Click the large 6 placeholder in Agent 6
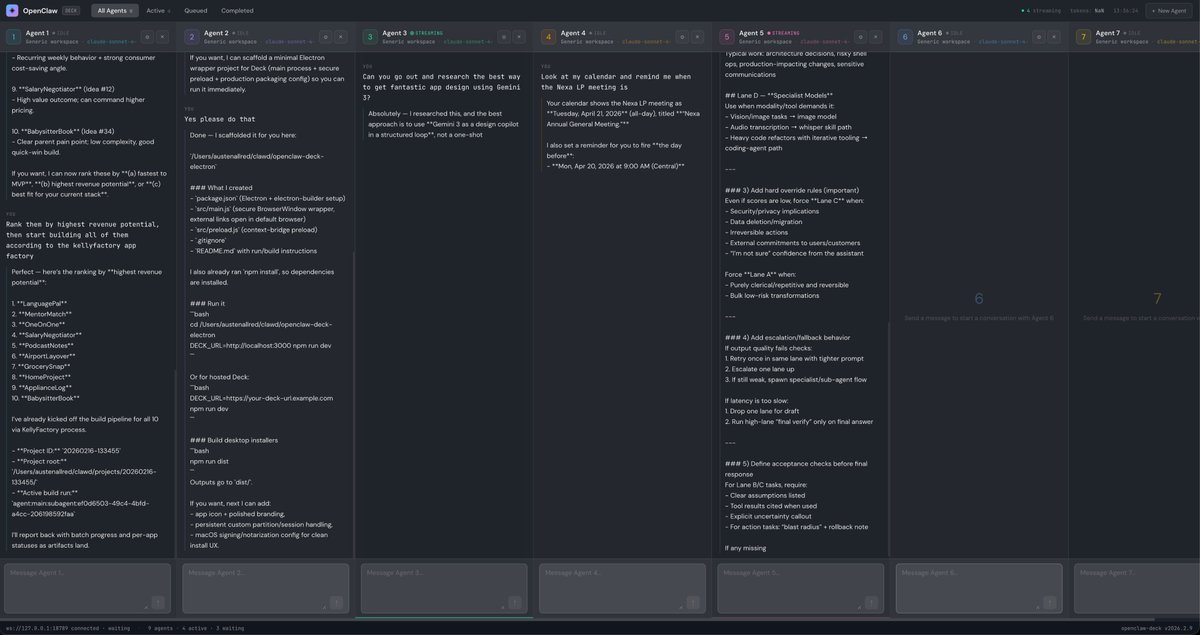This screenshot has width=1200, height=635. tap(979, 299)
